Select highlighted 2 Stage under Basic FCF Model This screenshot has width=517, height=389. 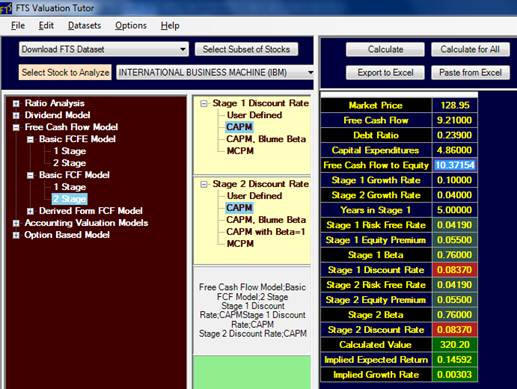coord(70,199)
